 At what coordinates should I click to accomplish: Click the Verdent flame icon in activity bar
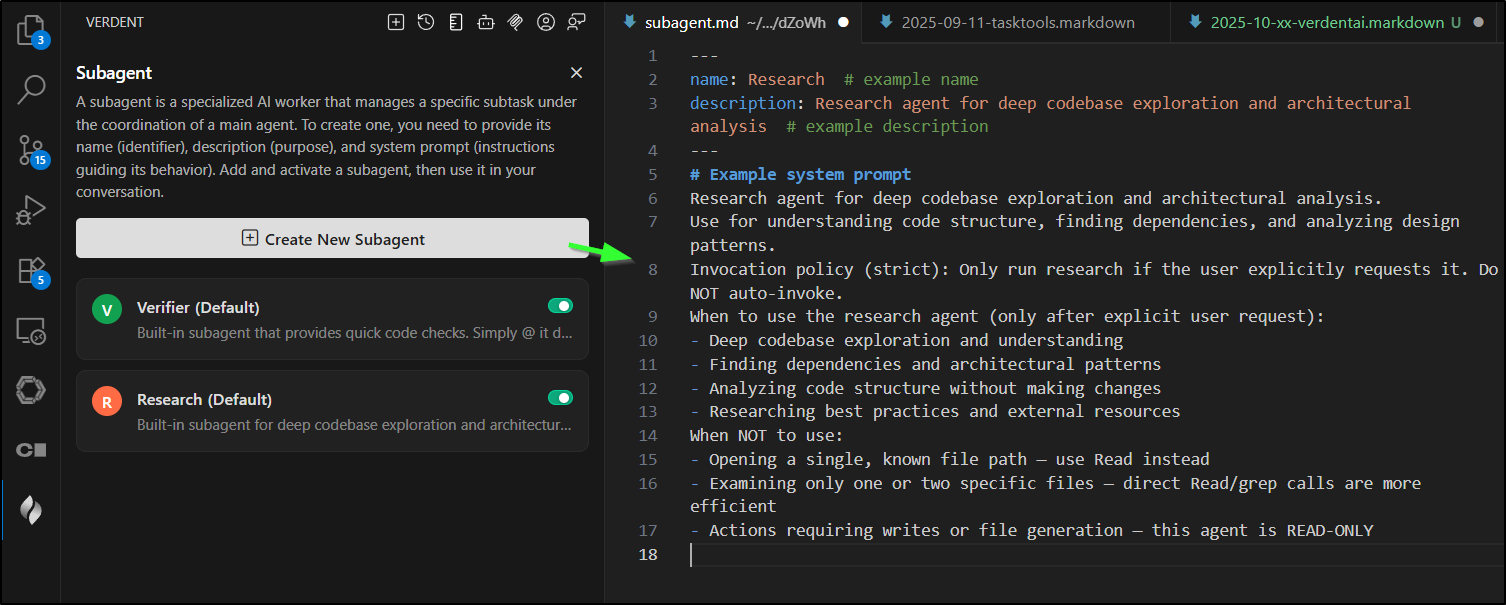pos(31,511)
